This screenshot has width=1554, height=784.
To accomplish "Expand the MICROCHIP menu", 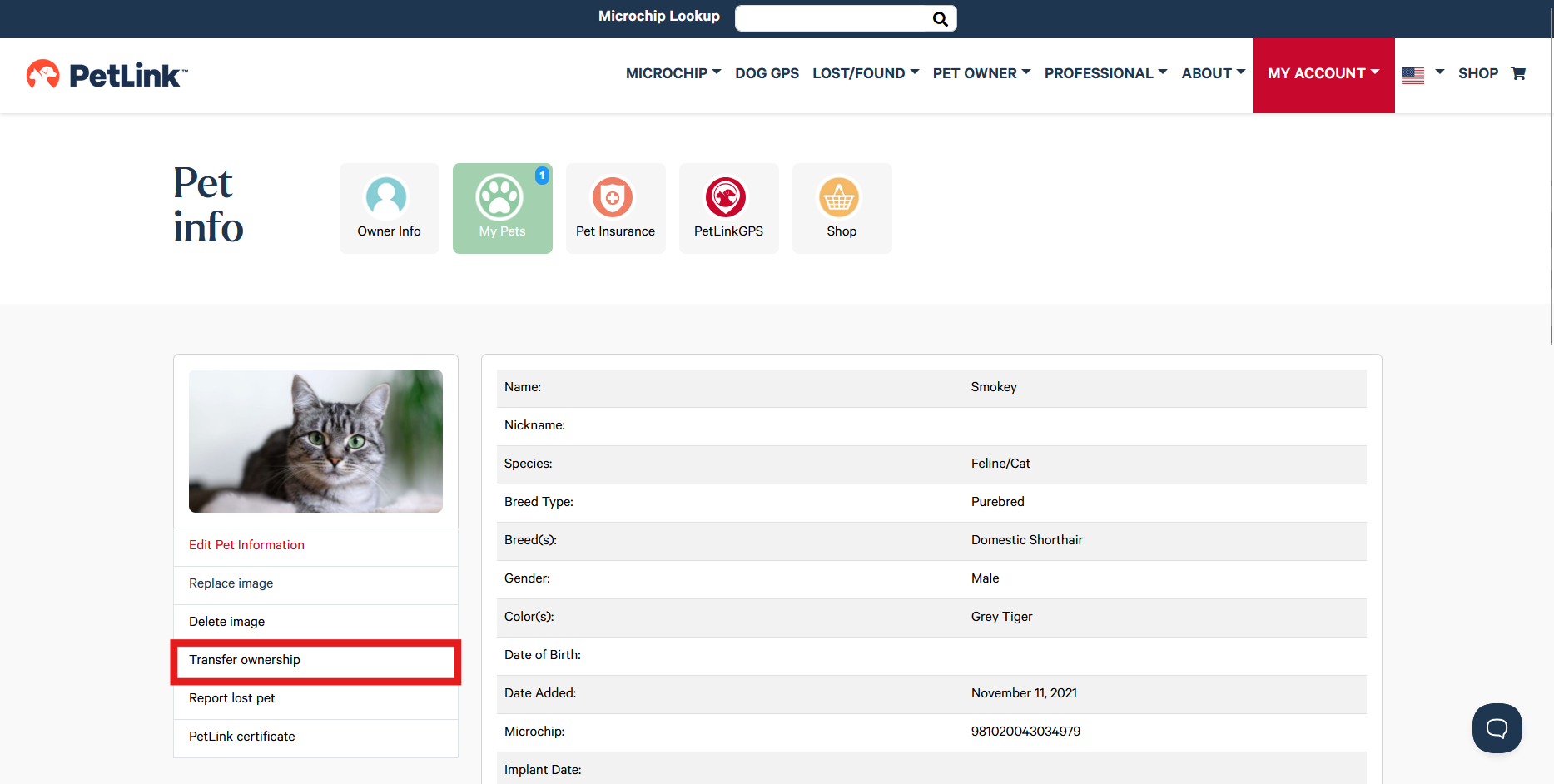I will click(673, 73).
